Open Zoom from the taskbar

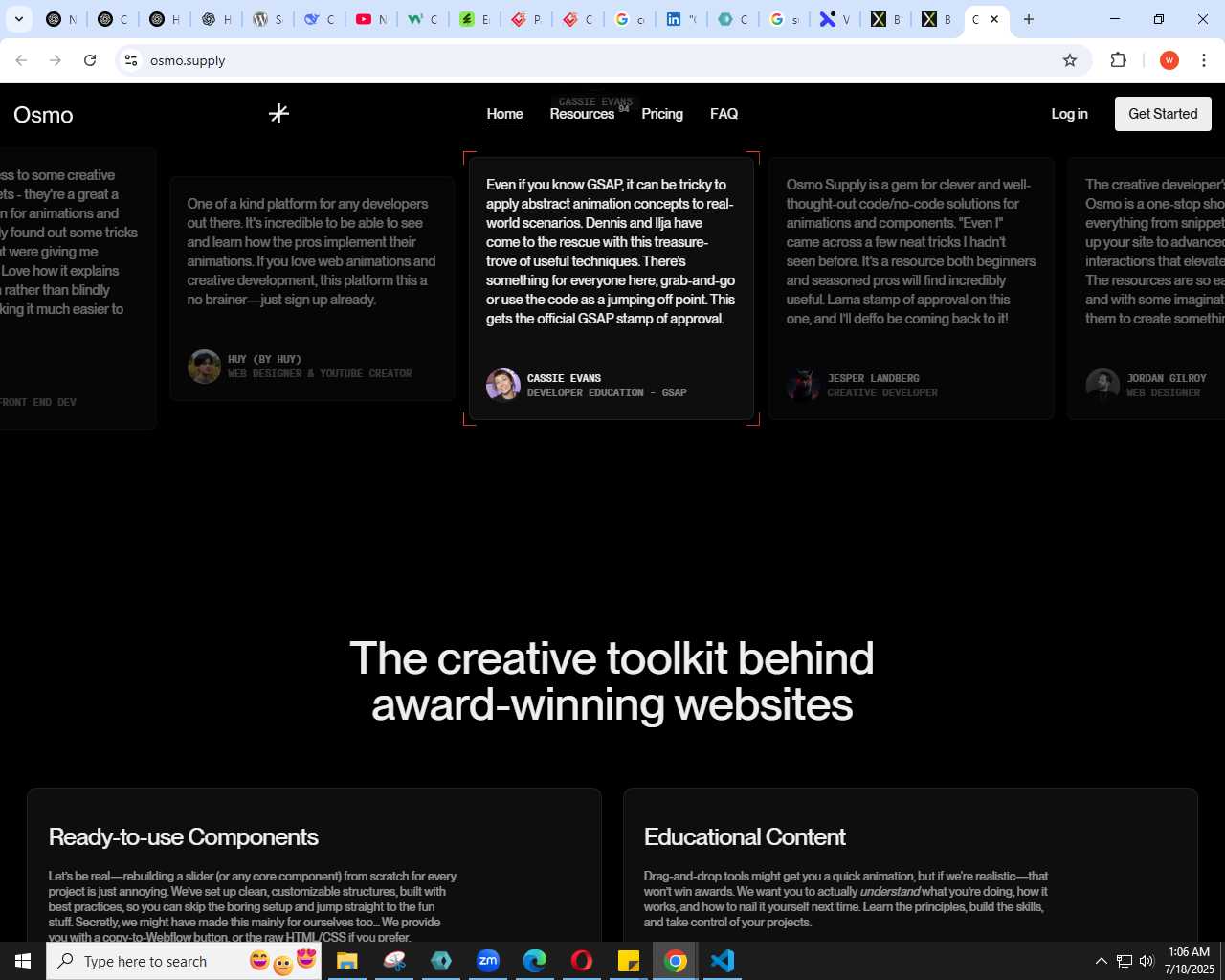(x=488, y=961)
